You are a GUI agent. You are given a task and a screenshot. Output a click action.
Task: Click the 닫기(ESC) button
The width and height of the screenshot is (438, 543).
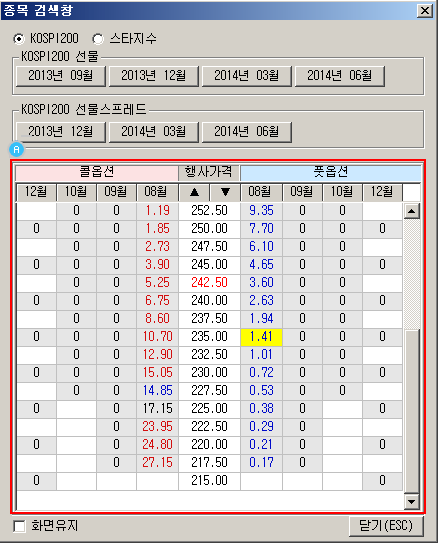pyautogui.click(x=386, y=526)
